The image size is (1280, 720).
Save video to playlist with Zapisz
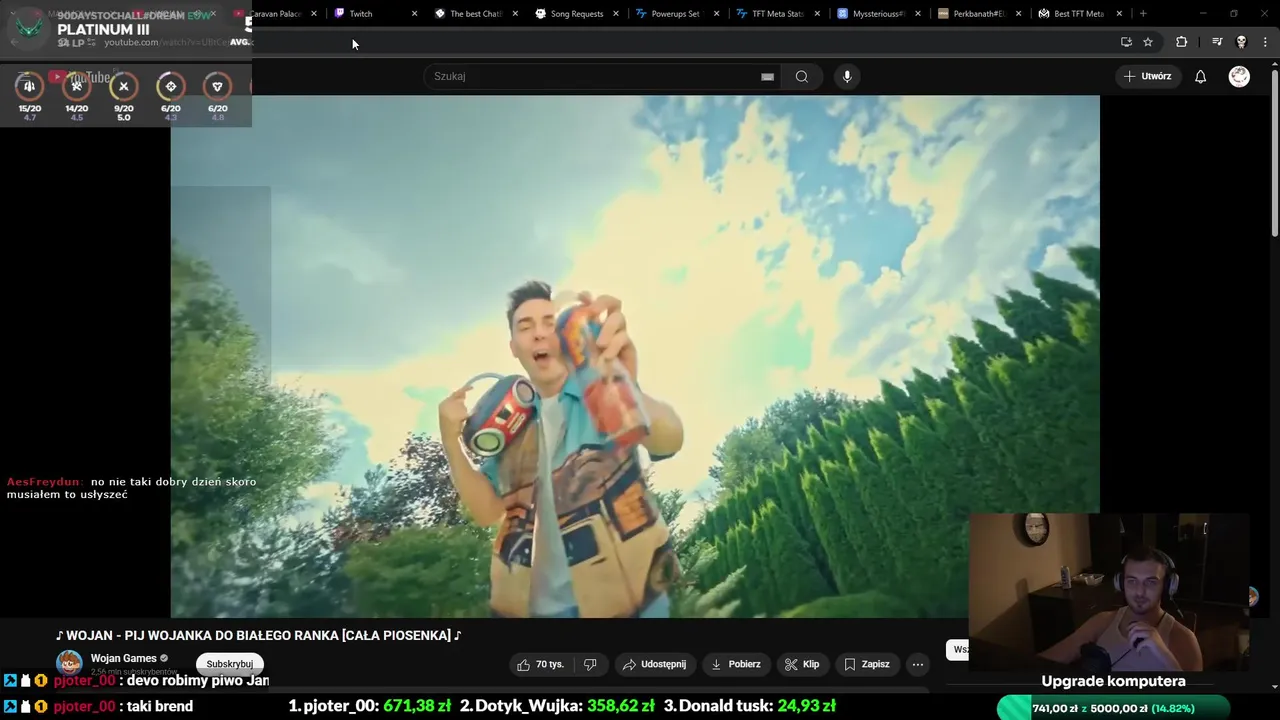click(867, 664)
